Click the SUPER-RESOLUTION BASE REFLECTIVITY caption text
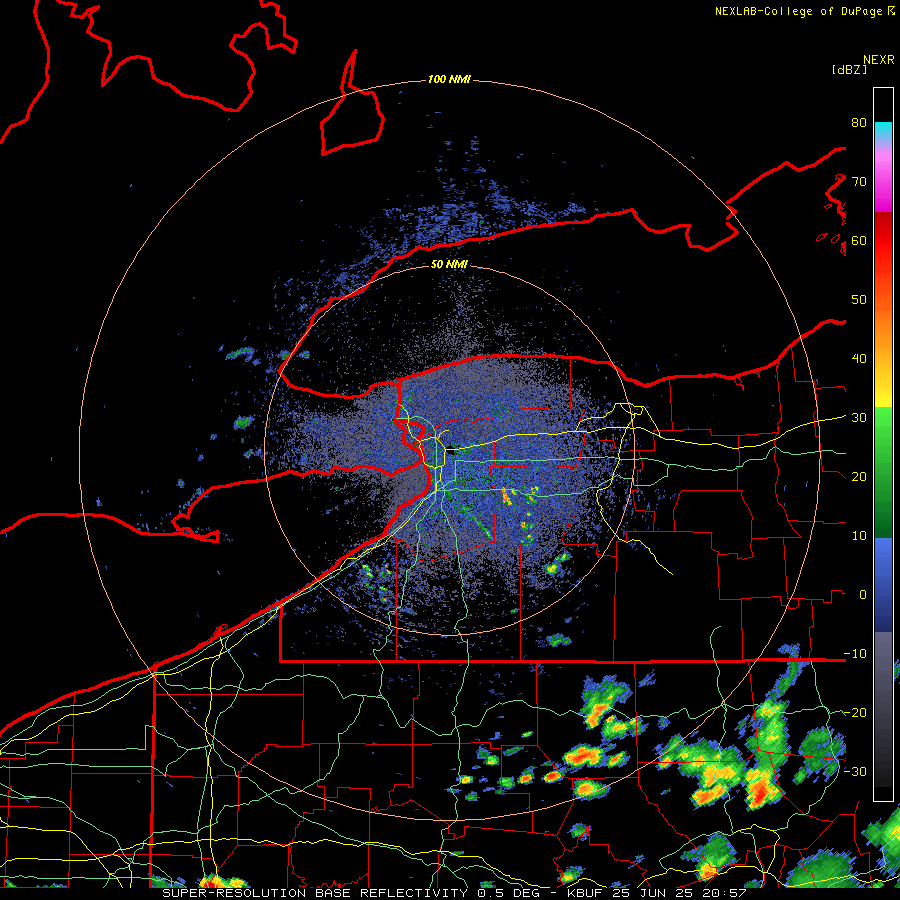900x900 pixels. (x=315, y=893)
